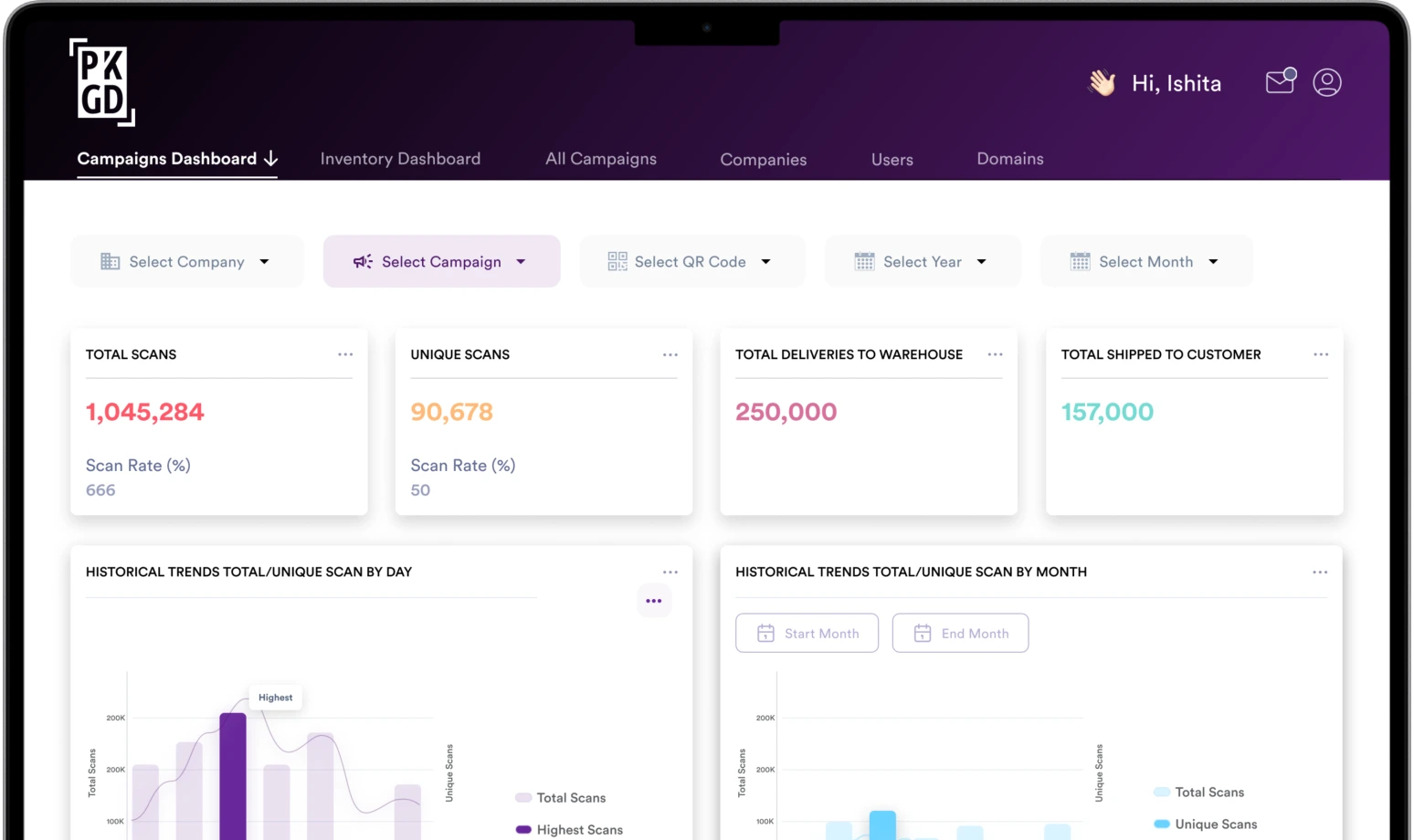Screen dimensions: 1414x840
Task: Open Total Shipped to Customer card menu
Action: coord(1320,354)
